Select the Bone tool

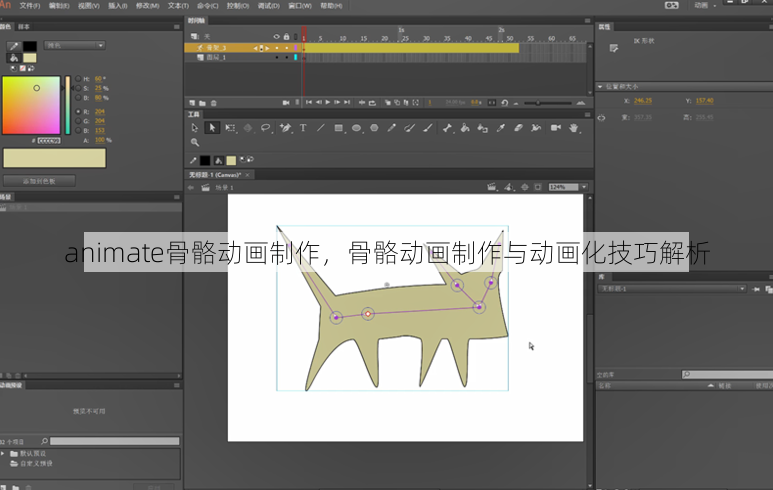[x=447, y=128]
